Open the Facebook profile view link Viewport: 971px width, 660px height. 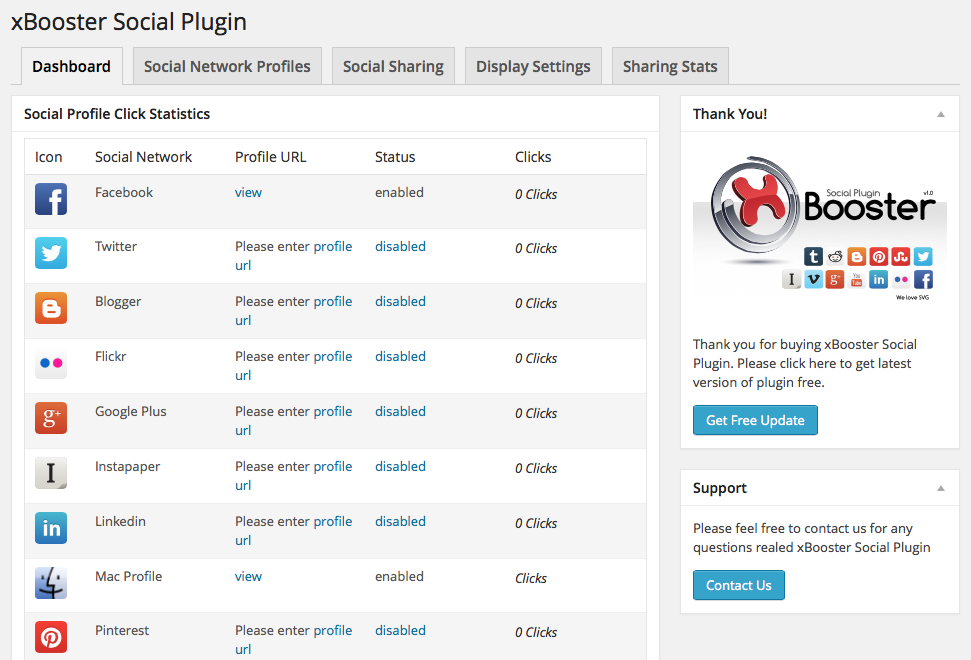tap(248, 193)
